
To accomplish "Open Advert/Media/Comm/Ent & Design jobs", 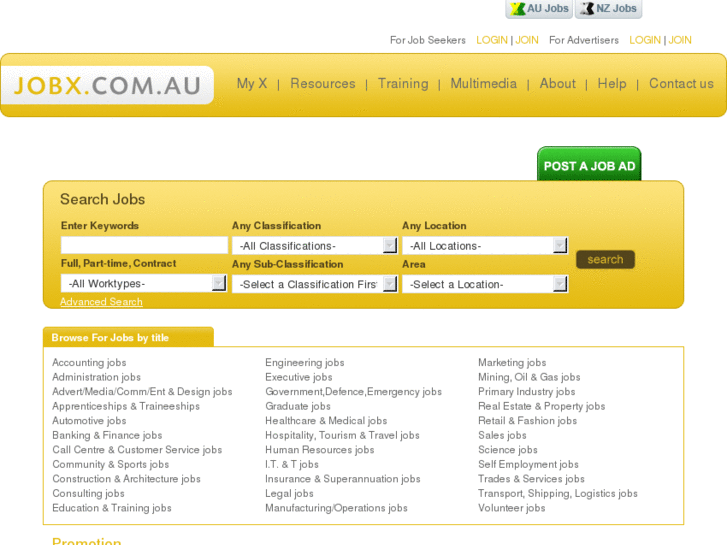I will (142, 392).
